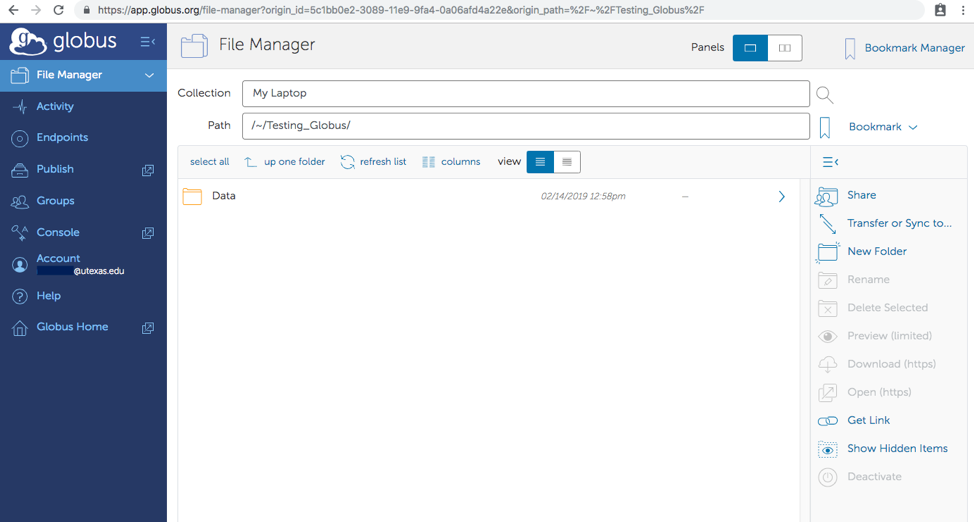Click the Share icon

point(827,196)
